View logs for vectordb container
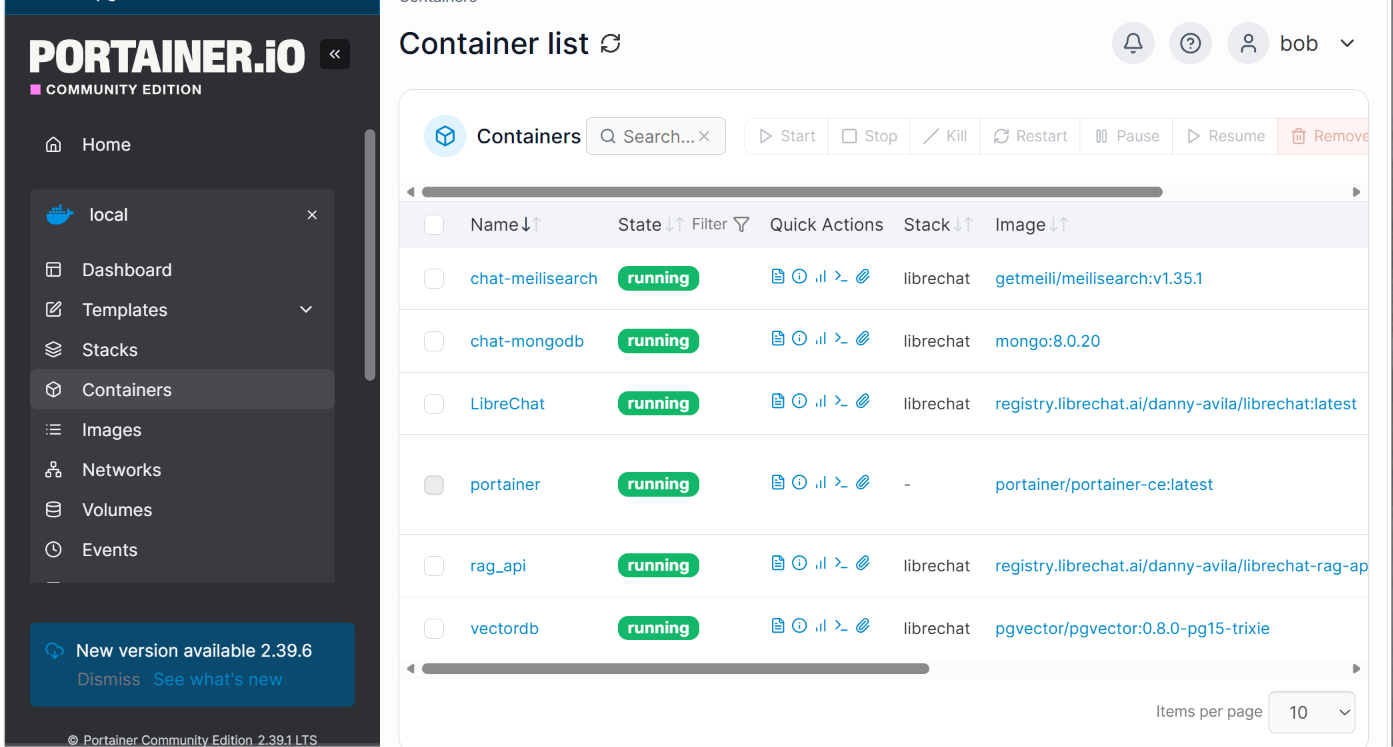 (x=778, y=627)
